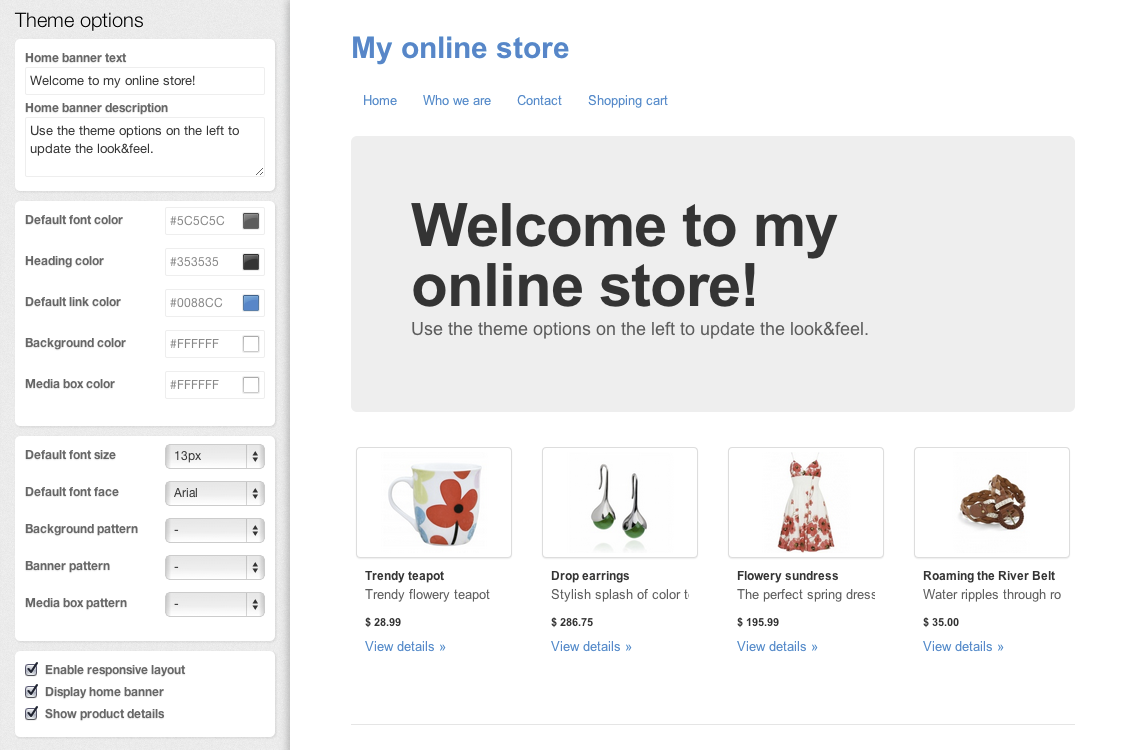This screenshot has height=750, width=1133.
Task: Expand the Default font face Arial dropdown
Action: [215, 493]
